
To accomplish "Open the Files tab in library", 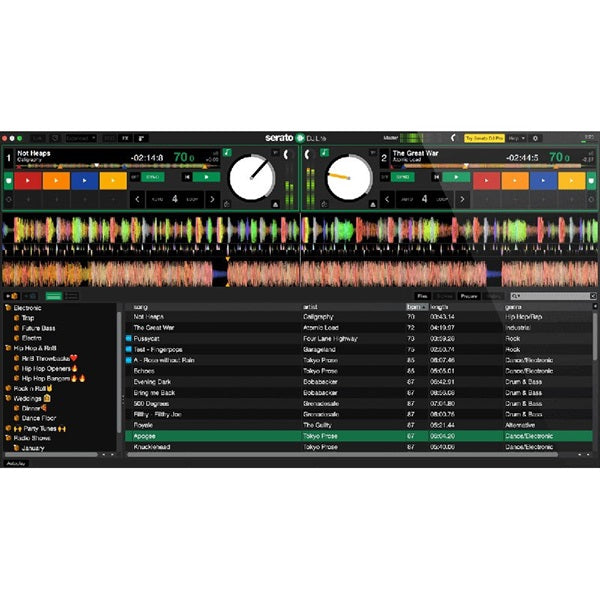I will (x=423, y=296).
